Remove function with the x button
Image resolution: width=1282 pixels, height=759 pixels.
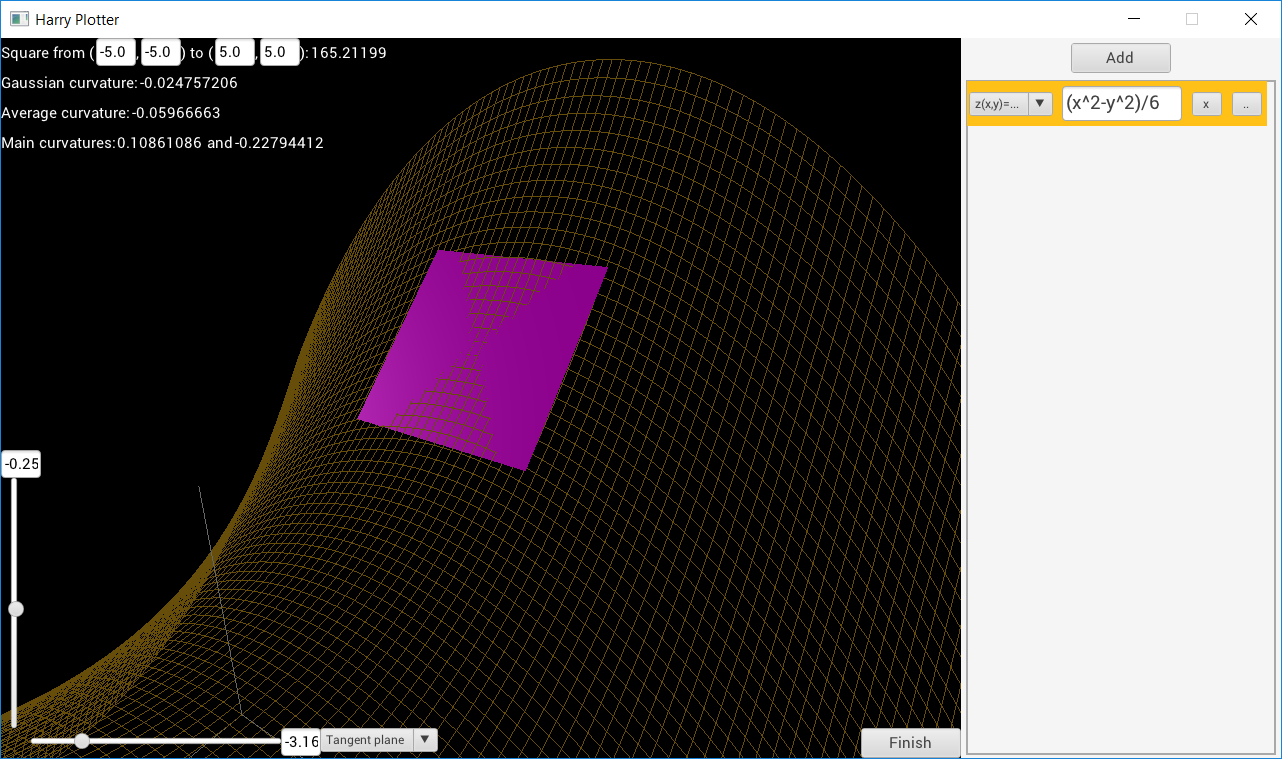1206,104
